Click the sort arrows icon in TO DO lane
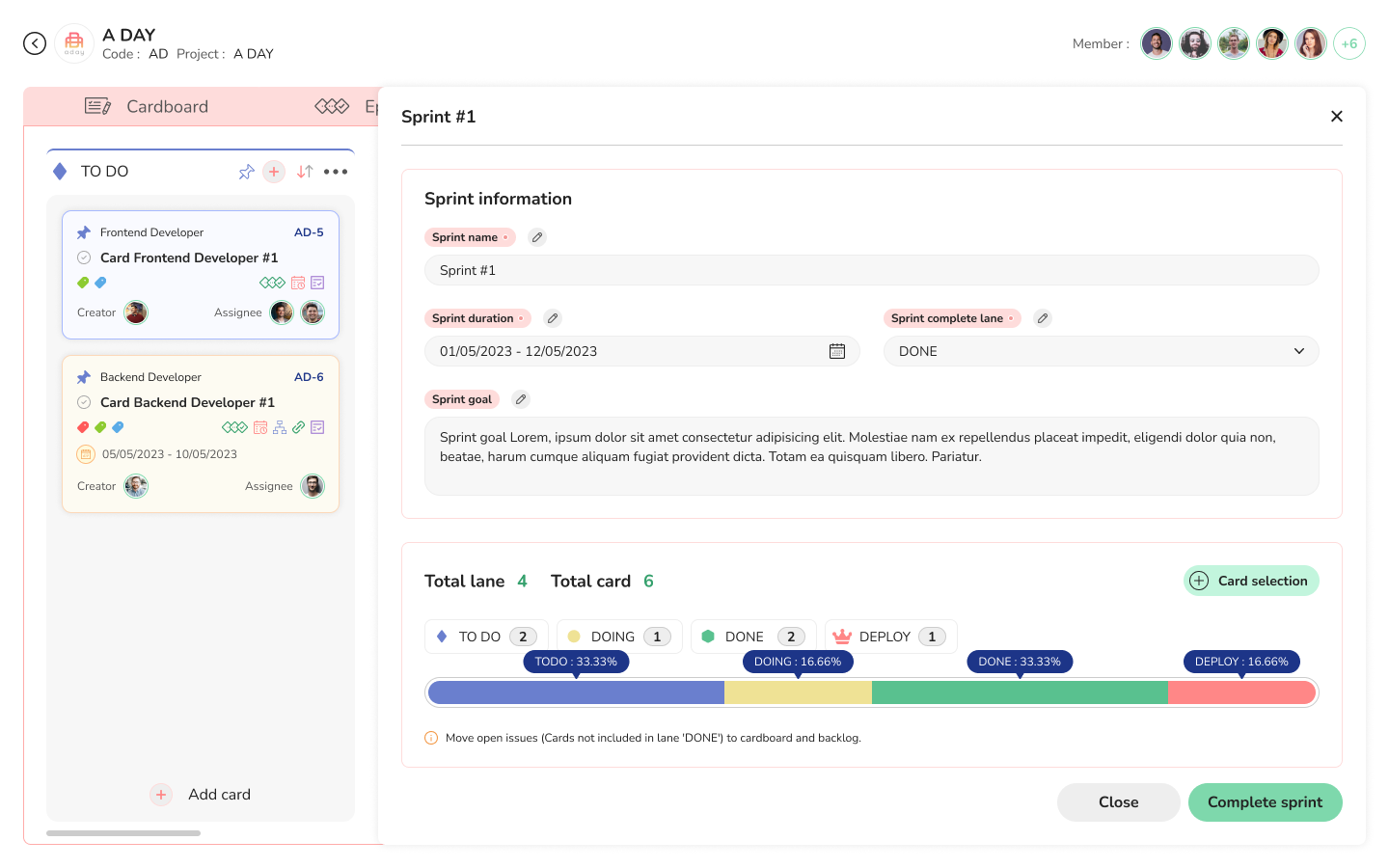The height and width of the screenshot is (868, 1389). [305, 172]
